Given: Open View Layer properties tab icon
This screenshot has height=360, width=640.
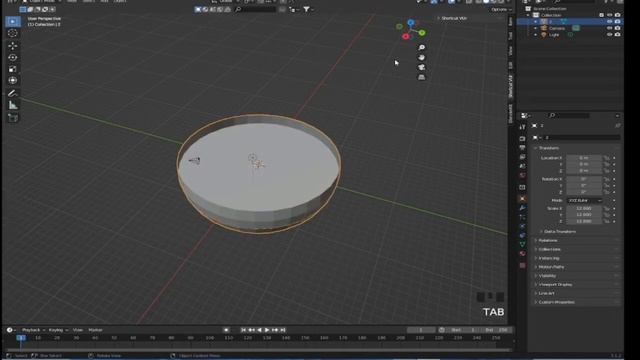Looking at the screenshot, I should [522, 157].
